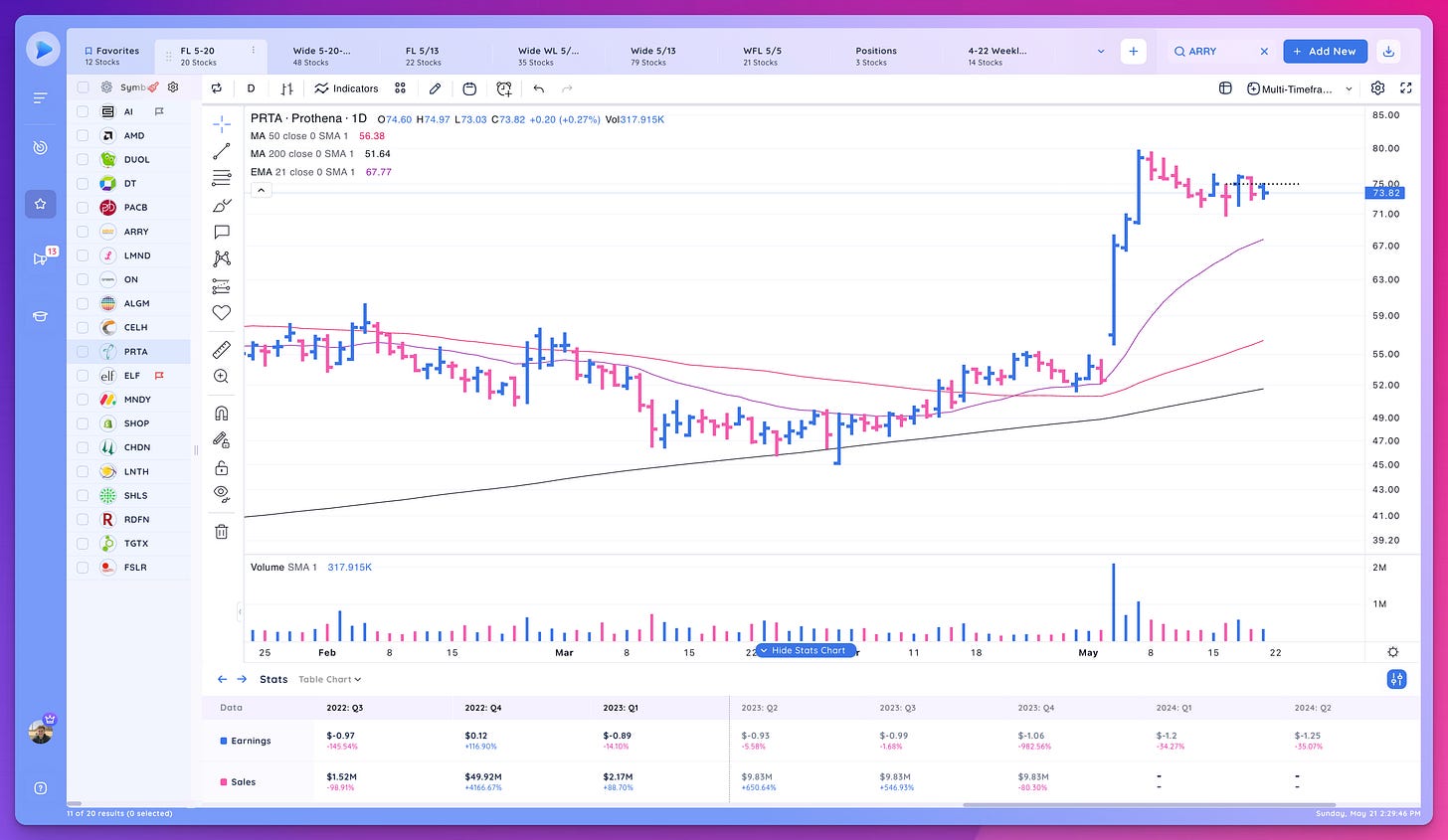Check the AMD row checkbox
1448x840 pixels.
(83, 135)
